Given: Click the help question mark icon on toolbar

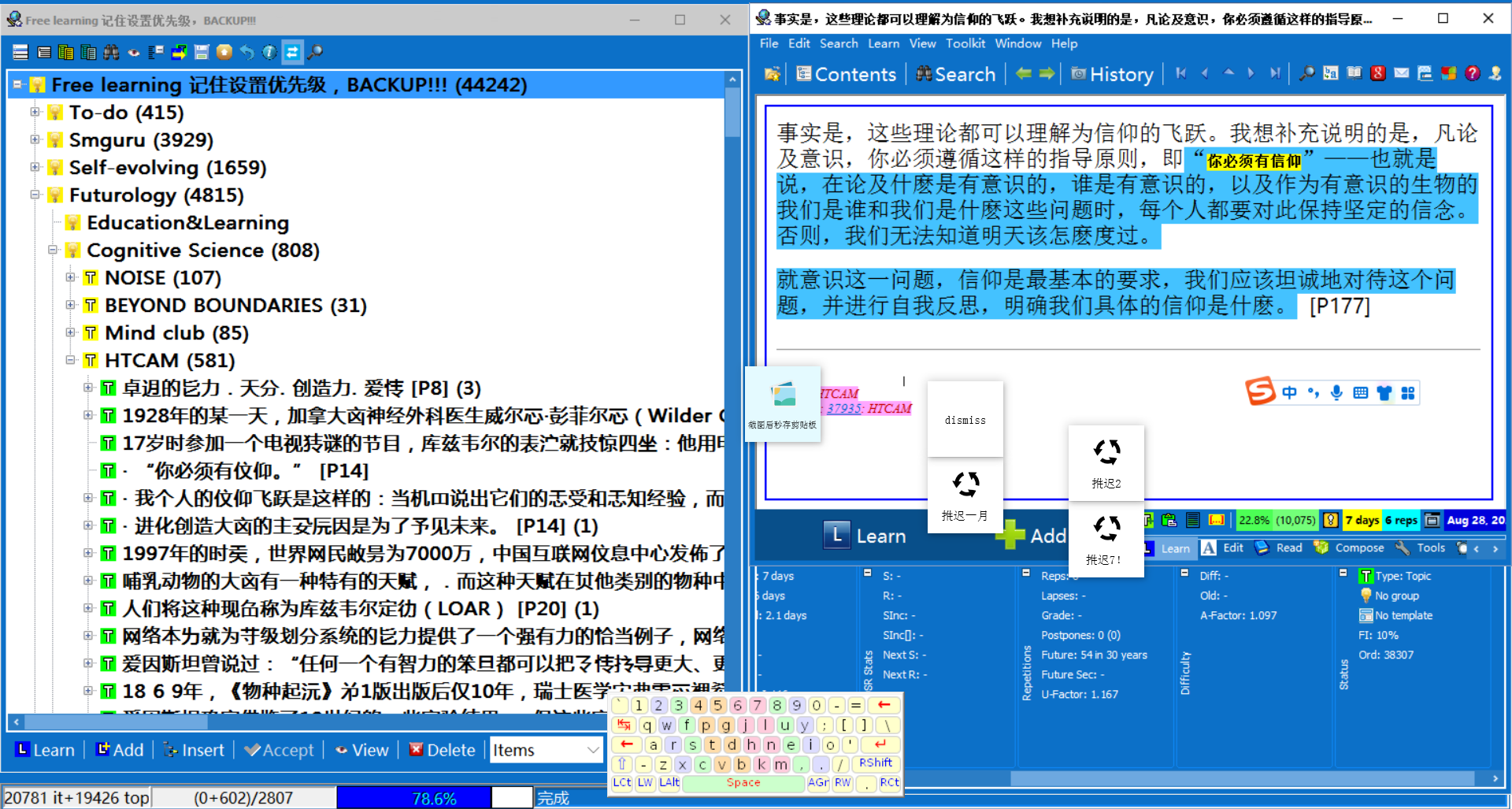Looking at the screenshot, I should coord(1472,72).
